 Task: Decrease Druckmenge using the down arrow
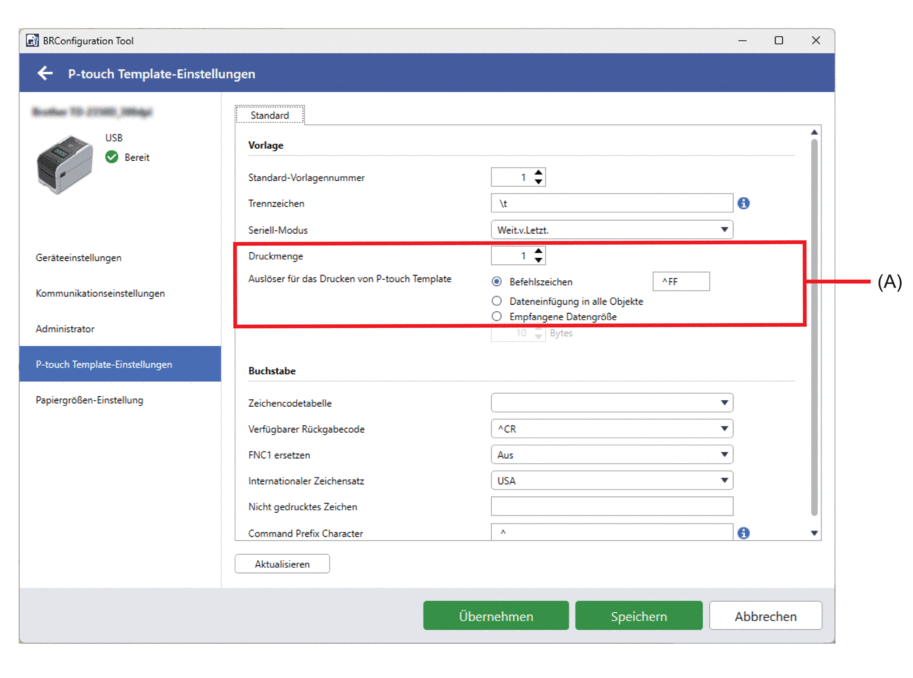tap(539, 261)
